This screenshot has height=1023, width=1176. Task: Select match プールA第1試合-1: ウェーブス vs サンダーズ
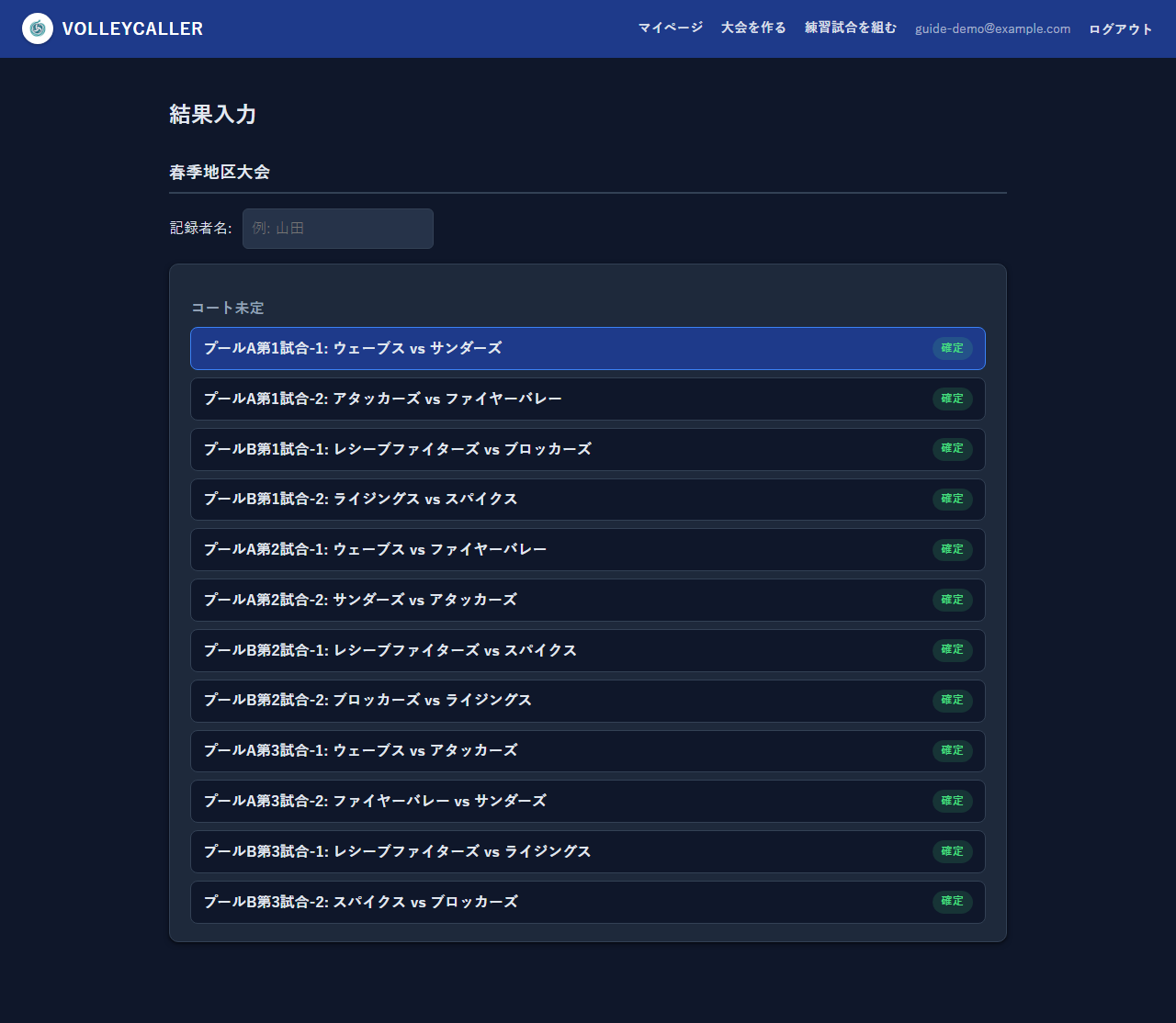coord(588,349)
